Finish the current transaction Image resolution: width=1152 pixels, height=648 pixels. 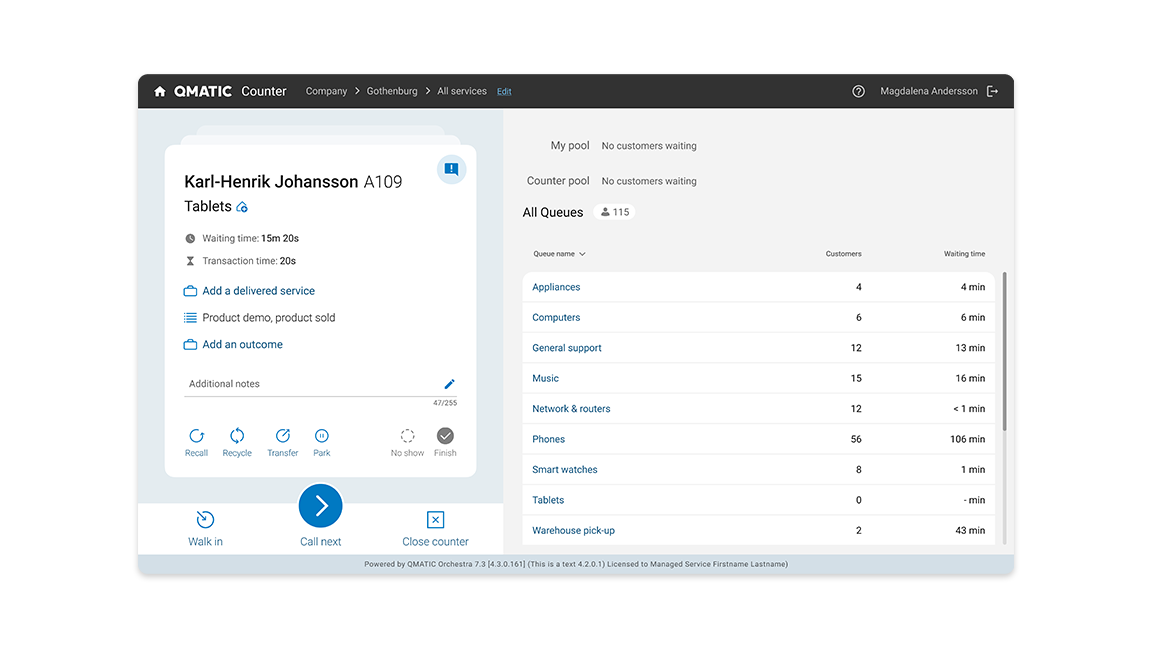(x=445, y=442)
